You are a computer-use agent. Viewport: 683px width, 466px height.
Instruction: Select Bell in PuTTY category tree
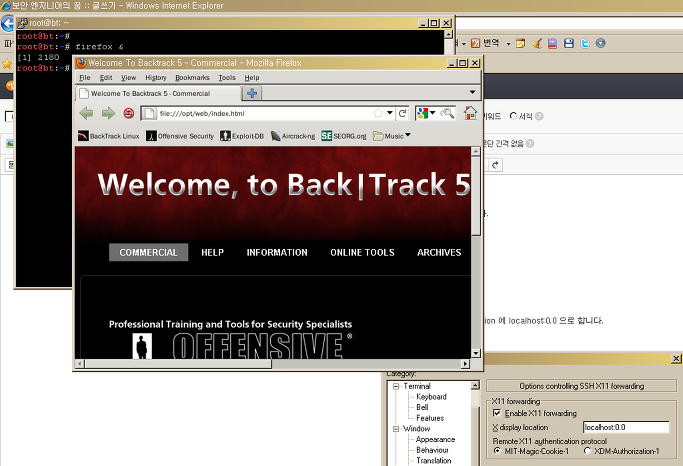pos(422,407)
